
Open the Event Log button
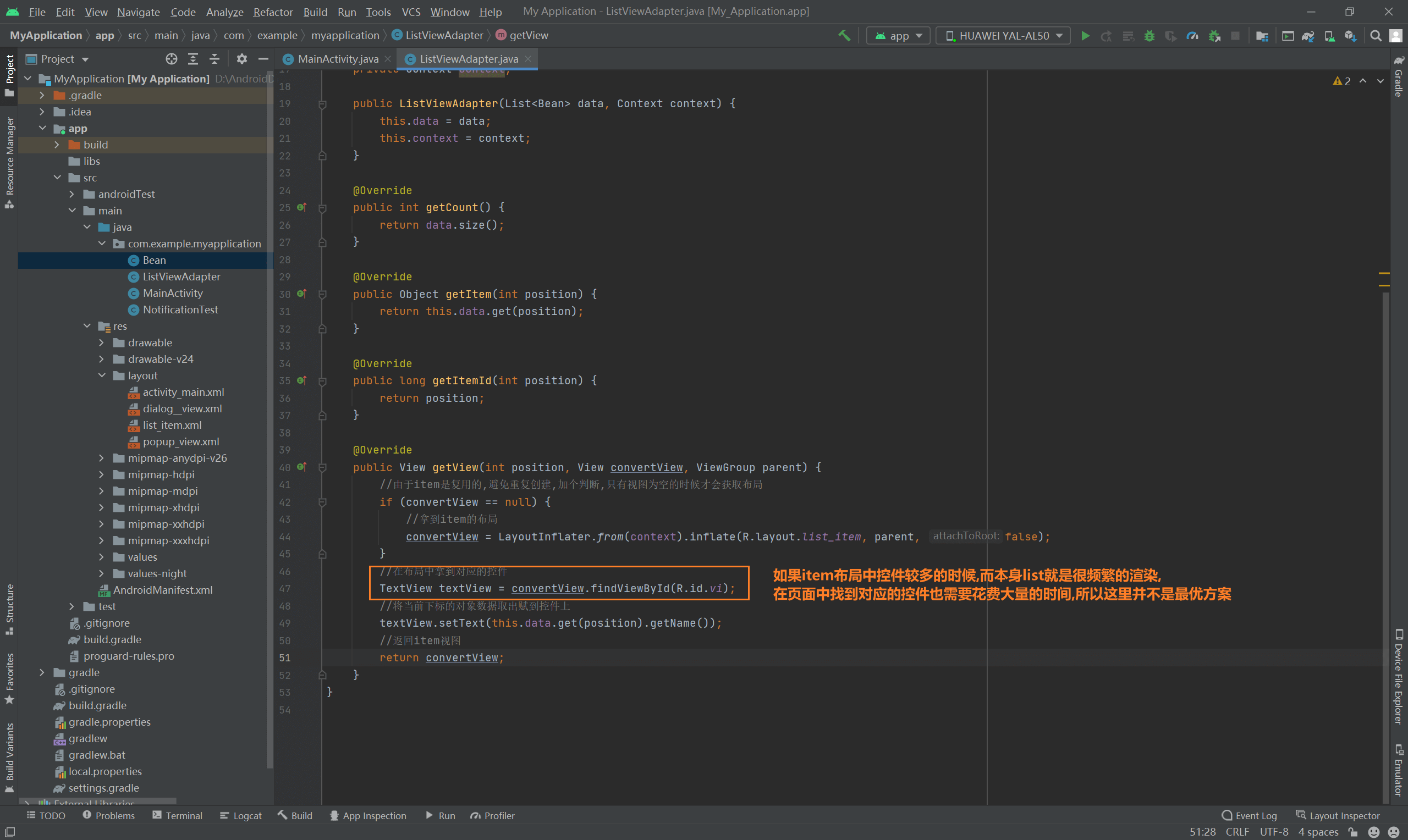pos(1250,815)
